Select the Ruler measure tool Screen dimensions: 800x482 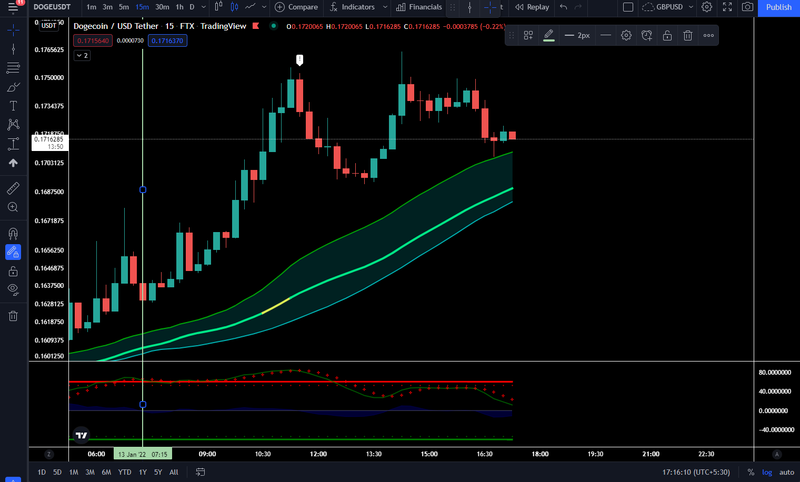(13, 188)
